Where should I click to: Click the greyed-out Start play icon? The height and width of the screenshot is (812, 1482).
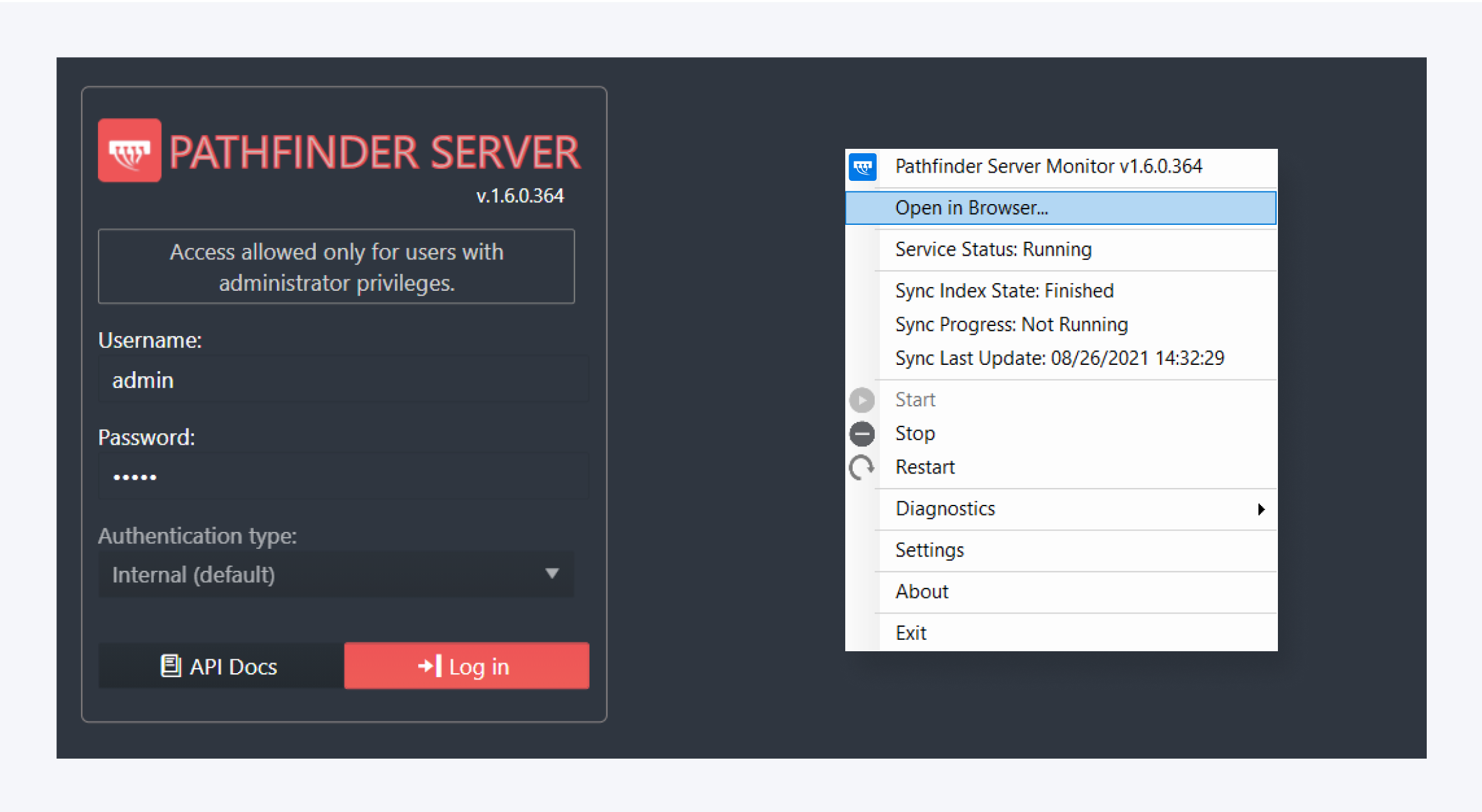[x=862, y=400]
